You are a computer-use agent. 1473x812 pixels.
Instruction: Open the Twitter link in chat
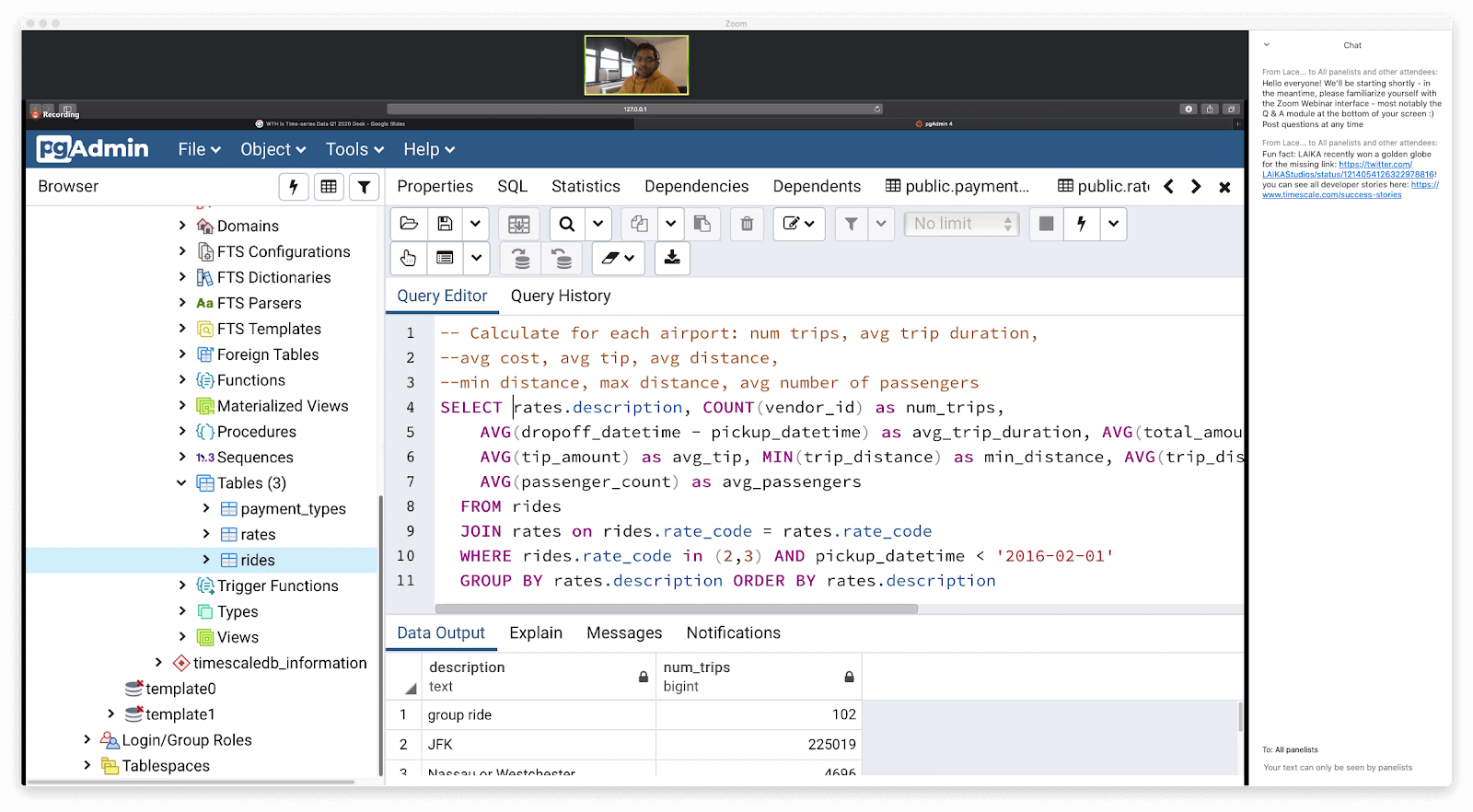click(x=1374, y=164)
